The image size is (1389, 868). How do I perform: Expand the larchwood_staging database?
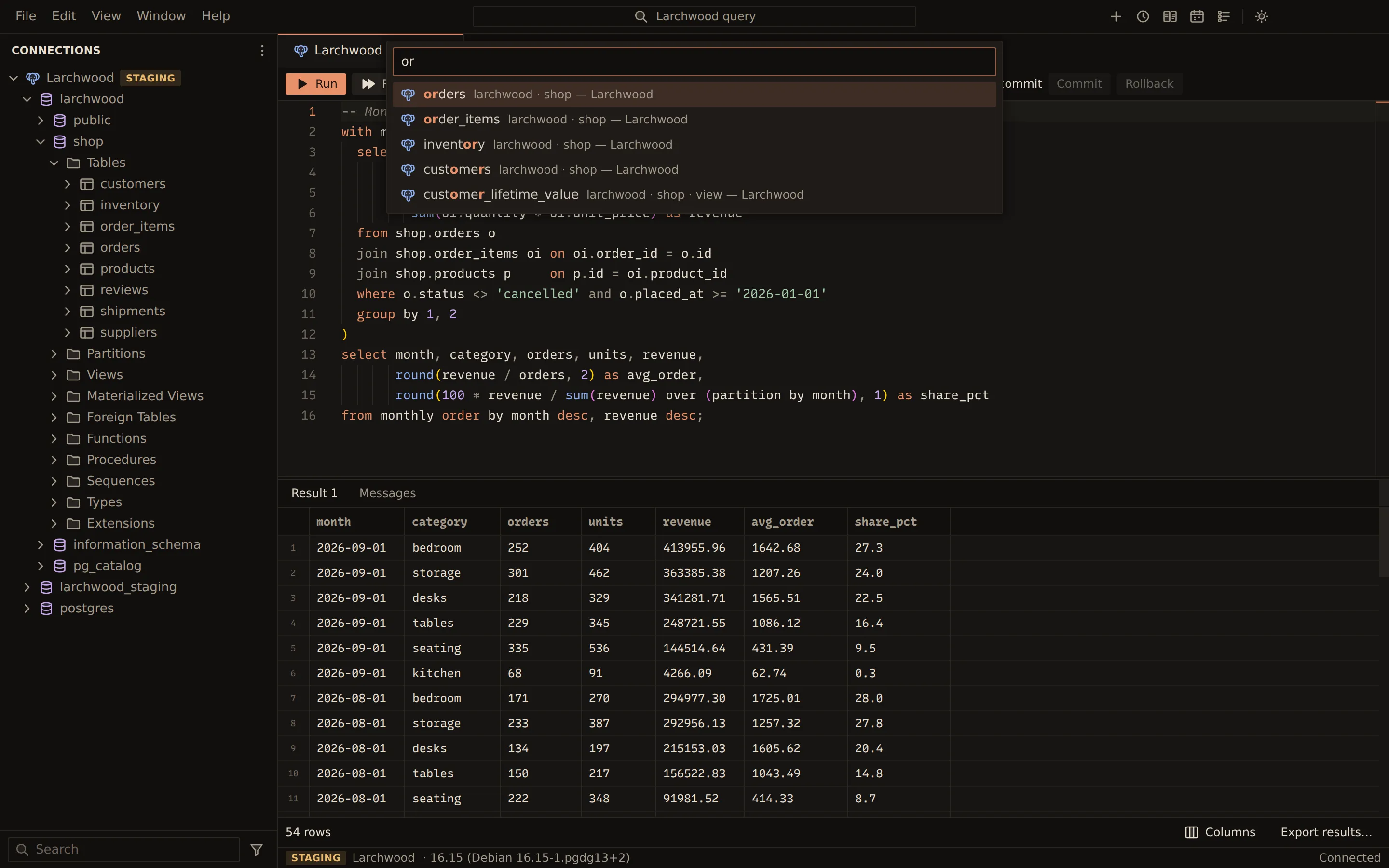click(x=27, y=587)
